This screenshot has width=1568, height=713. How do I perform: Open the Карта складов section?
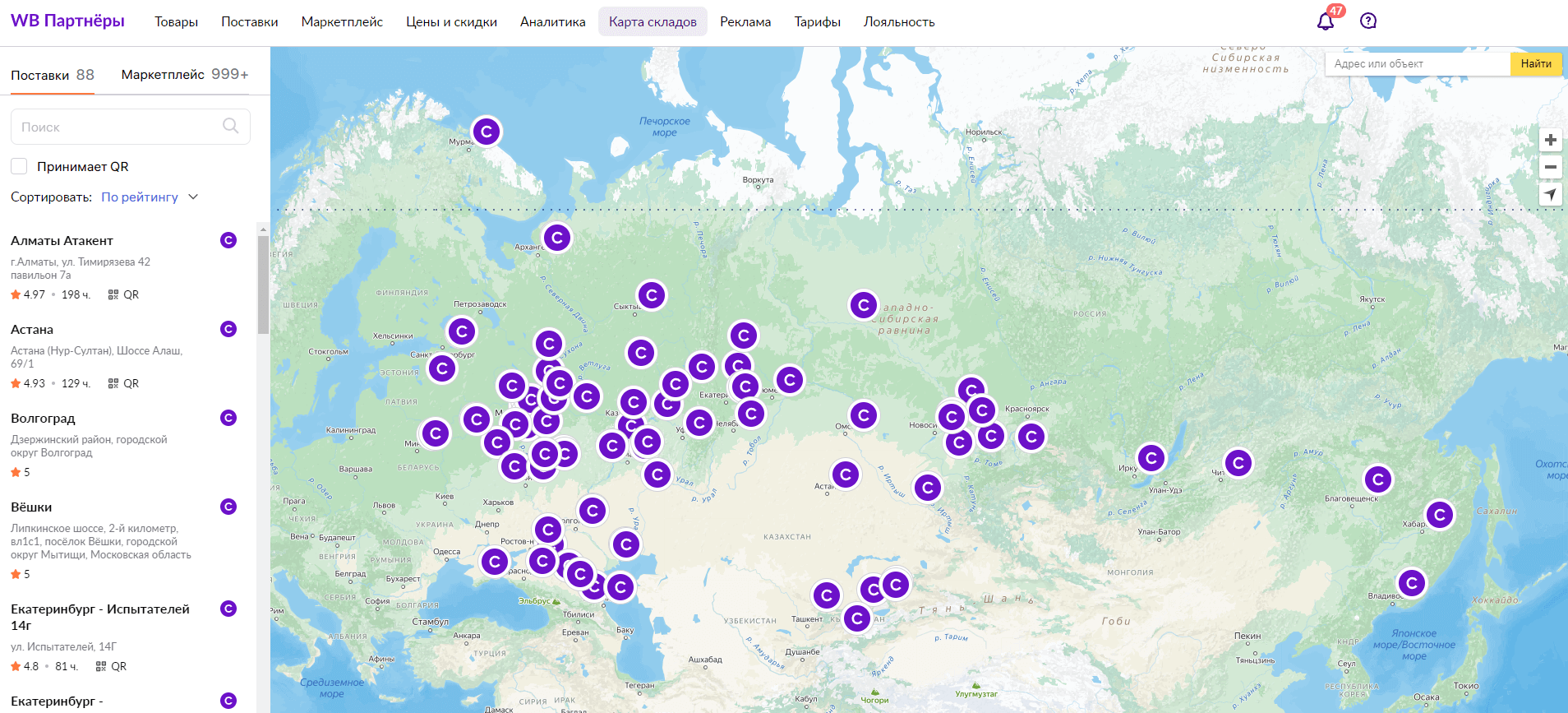[653, 22]
